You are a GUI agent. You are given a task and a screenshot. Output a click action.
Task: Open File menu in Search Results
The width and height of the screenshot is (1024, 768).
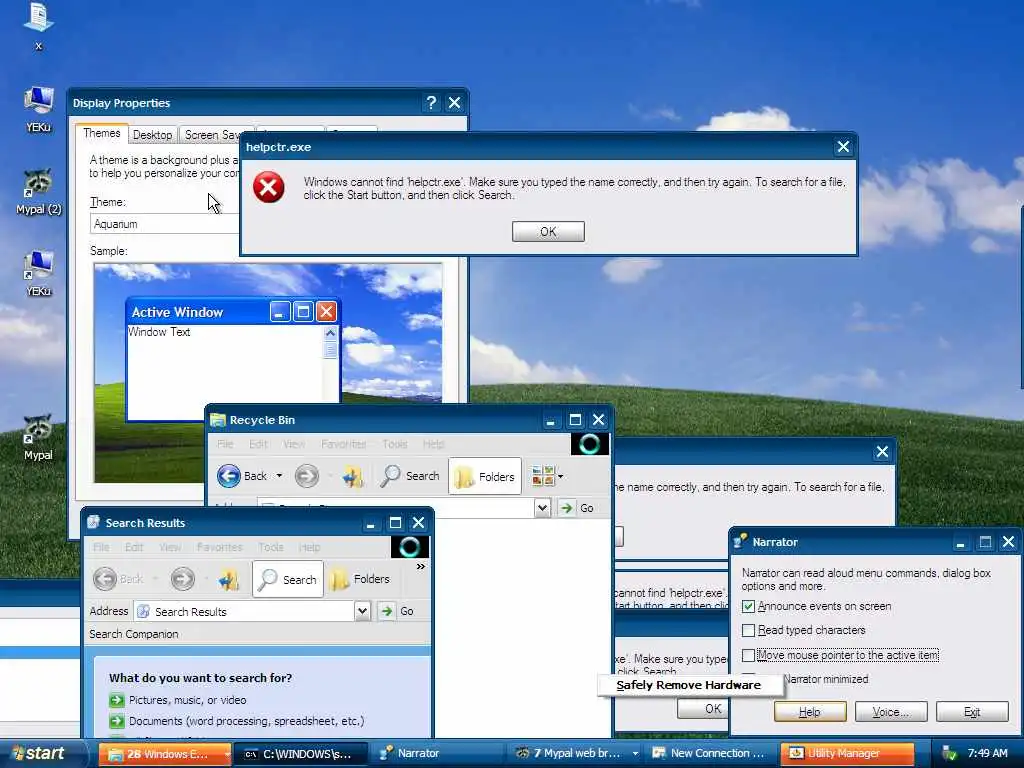click(x=101, y=547)
